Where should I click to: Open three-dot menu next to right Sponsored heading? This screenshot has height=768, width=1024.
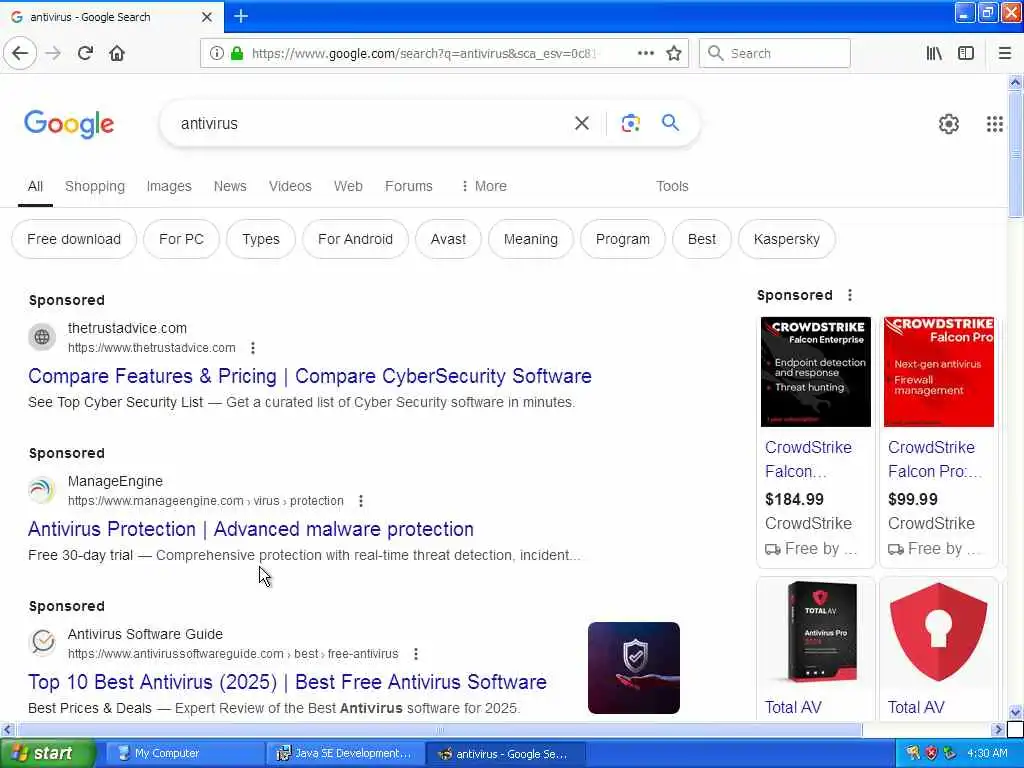point(850,295)
